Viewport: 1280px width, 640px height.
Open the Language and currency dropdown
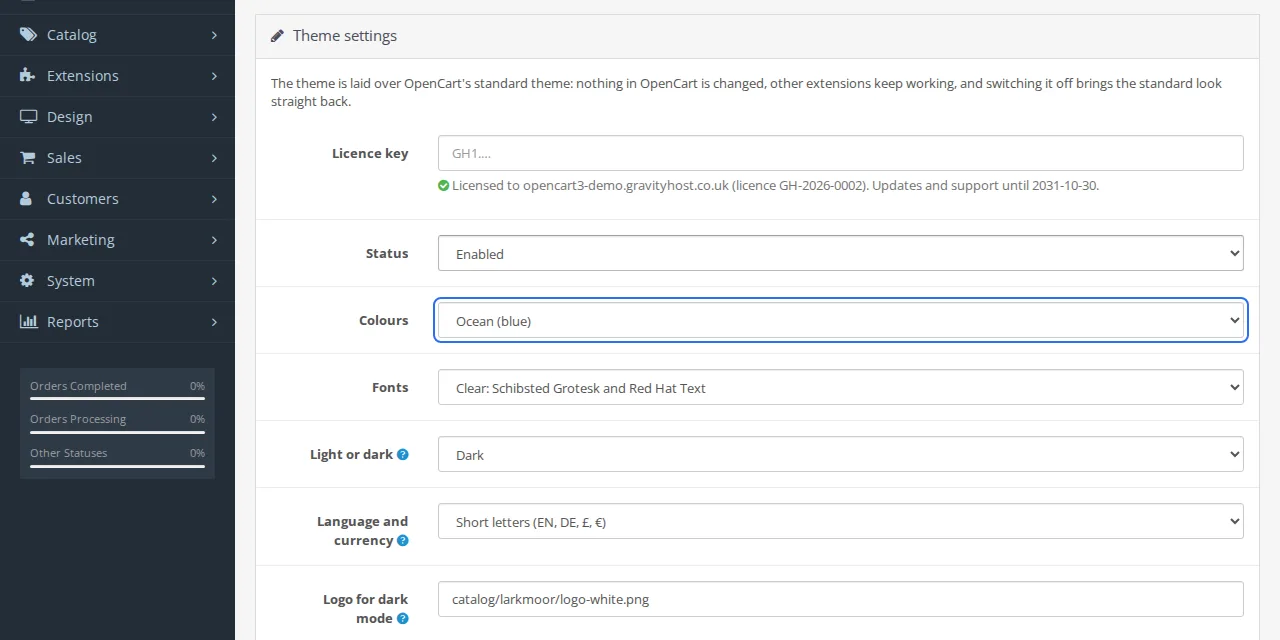tap(841, 521)
